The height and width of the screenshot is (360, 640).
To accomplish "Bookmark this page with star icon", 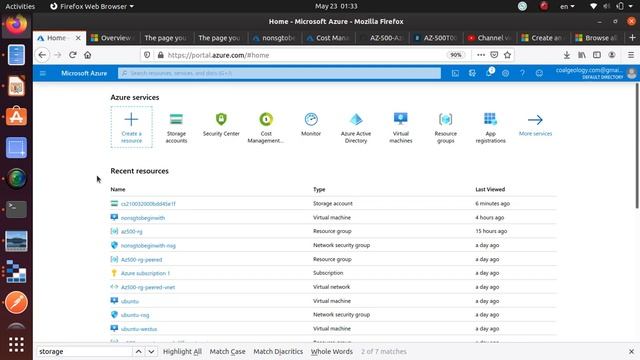I will click(x=507, y=55).
